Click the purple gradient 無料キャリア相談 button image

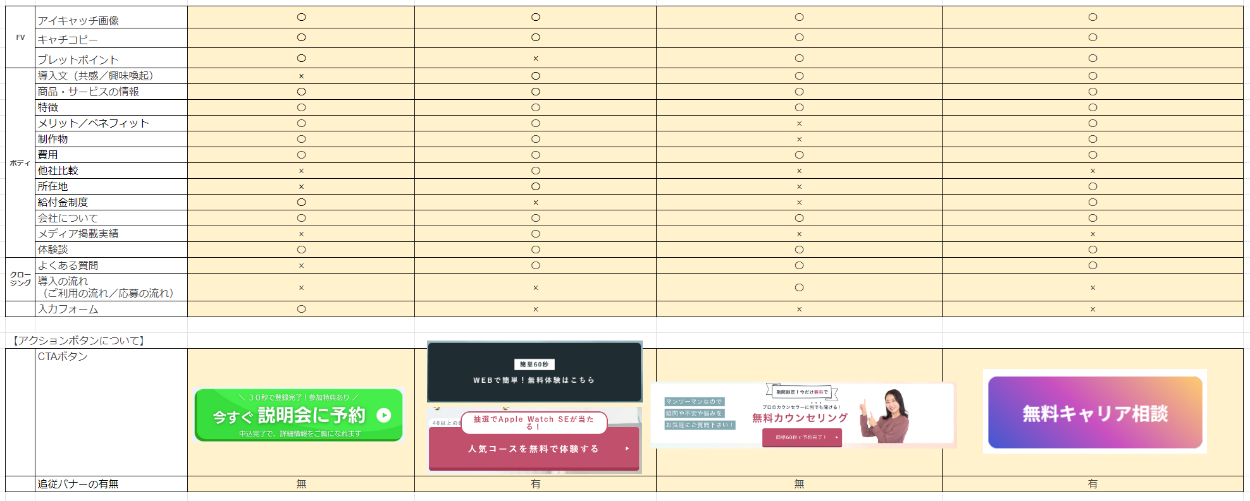[1094, 412]
